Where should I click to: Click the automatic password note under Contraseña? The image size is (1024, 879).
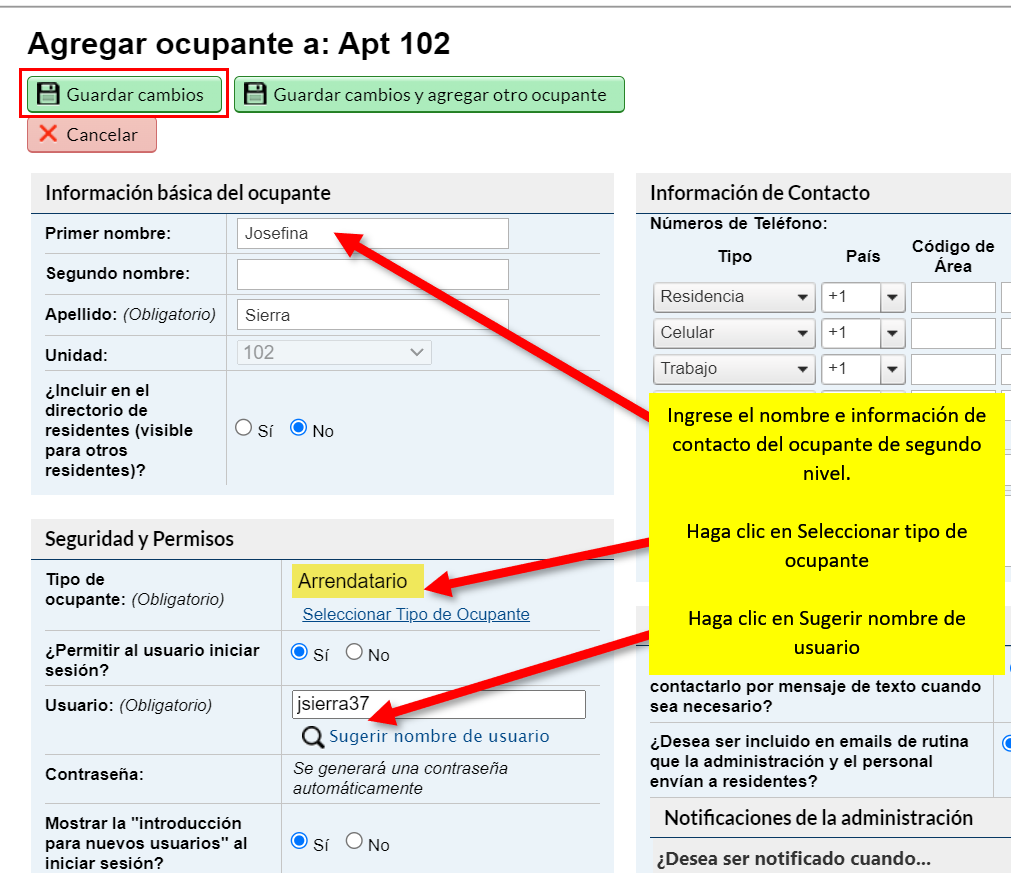point(400,778)
